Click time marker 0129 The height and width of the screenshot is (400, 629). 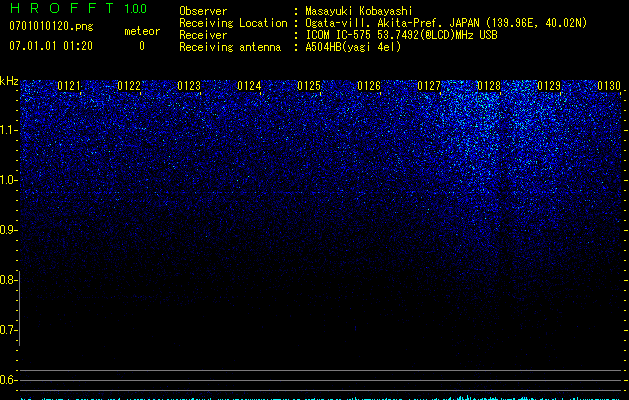coord(549,85)
